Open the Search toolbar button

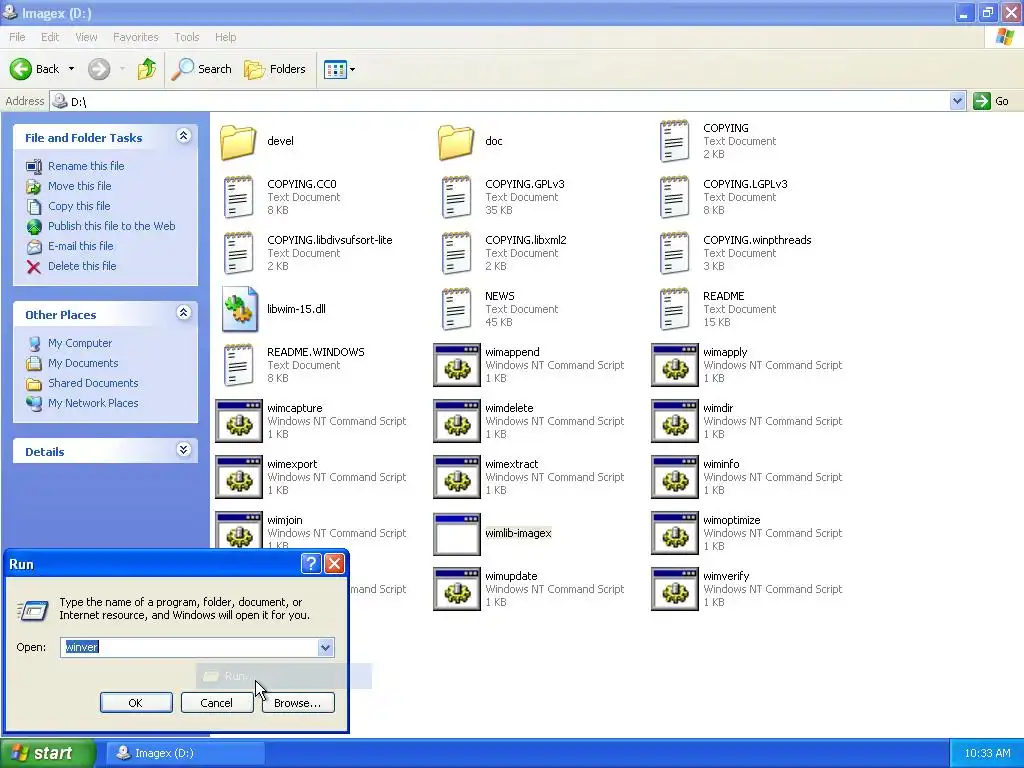point(202,69)
